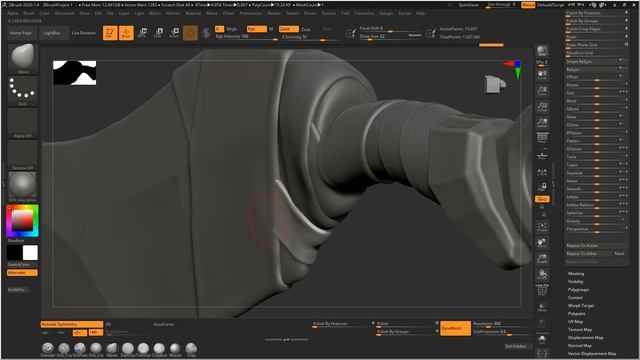Click the camera view head thumbnail
Screen dimensions: 640x360
click(496, 84)
